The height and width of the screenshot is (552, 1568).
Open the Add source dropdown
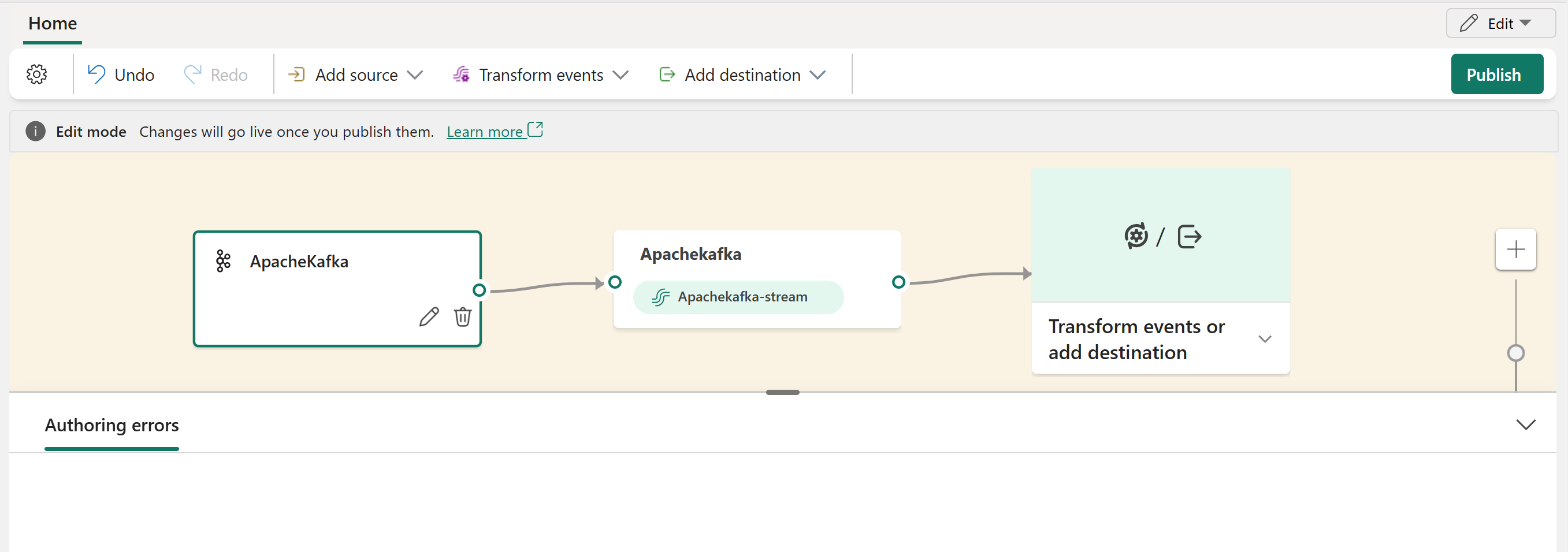355,74
